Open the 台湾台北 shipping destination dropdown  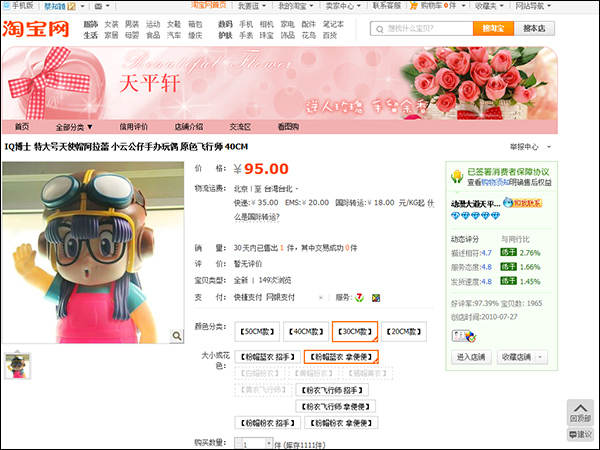[x=281, y=189]
